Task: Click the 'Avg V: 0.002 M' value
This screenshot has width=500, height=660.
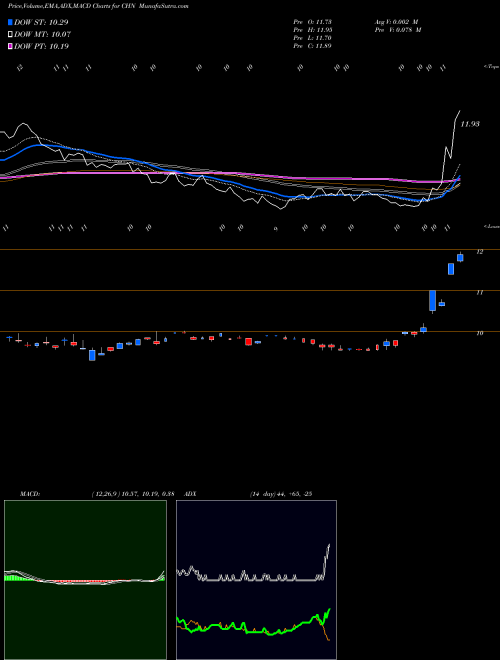Action: [x=396, y=22]
